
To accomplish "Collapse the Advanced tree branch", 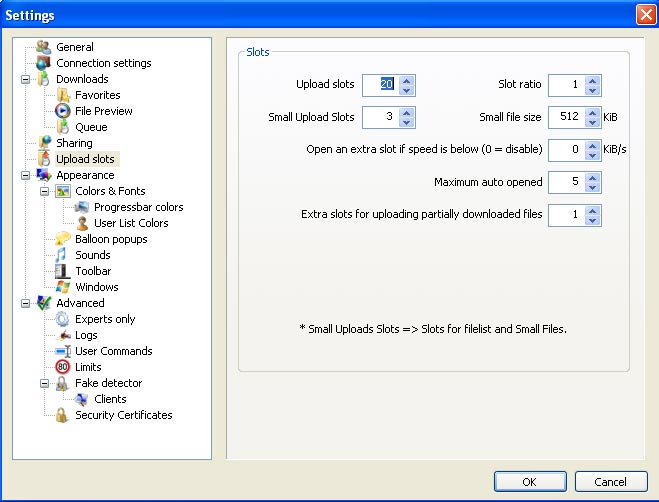I will [26, 303].
